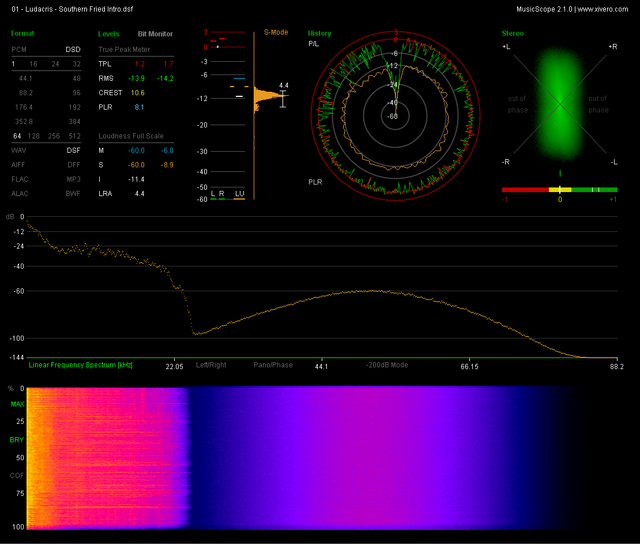Click the PCM format label

coord(19,49)
